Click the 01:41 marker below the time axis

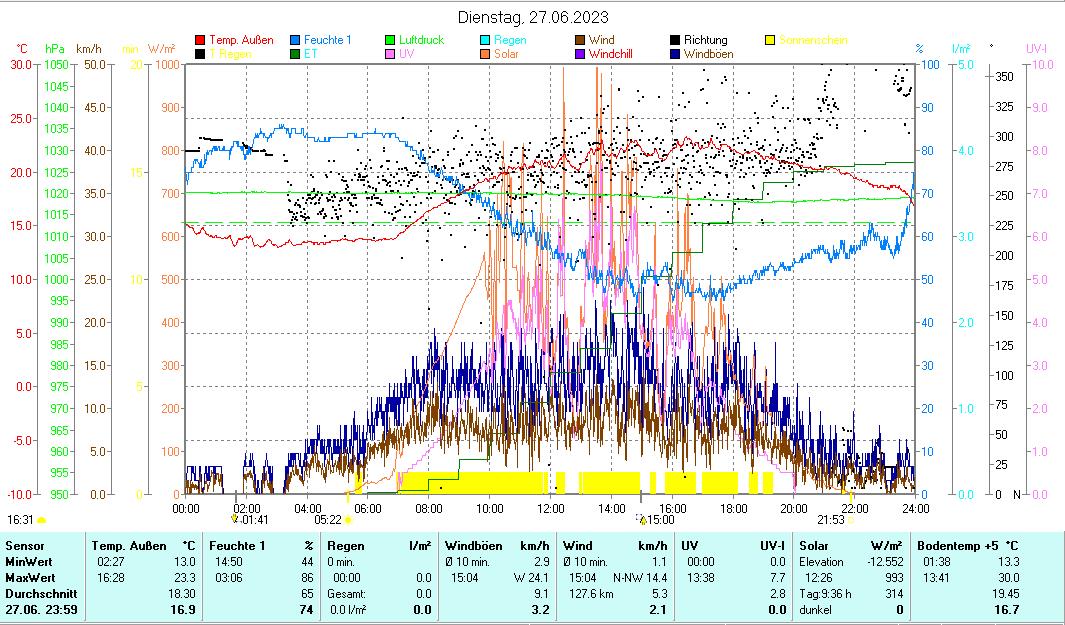point(254,519)
